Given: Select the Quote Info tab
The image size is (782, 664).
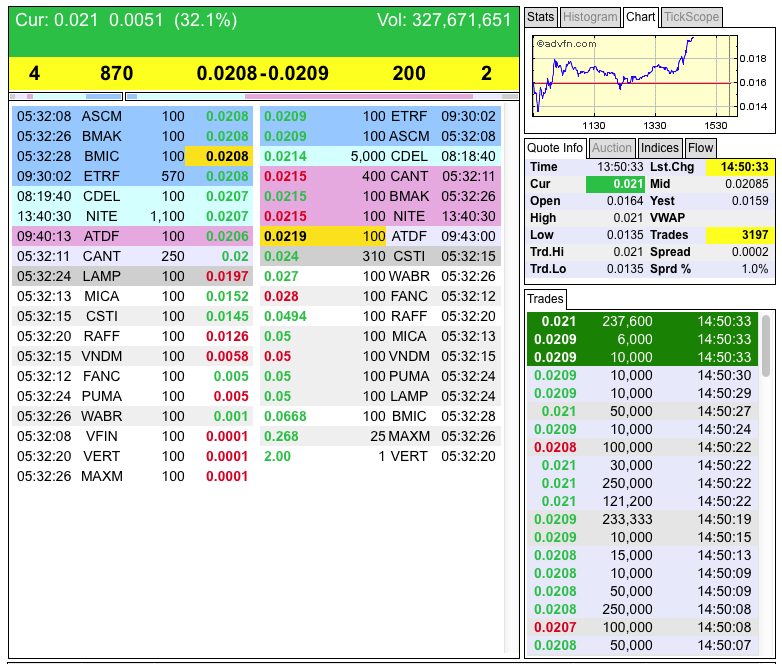Looking at the screenshot, I should pos(555,148).
